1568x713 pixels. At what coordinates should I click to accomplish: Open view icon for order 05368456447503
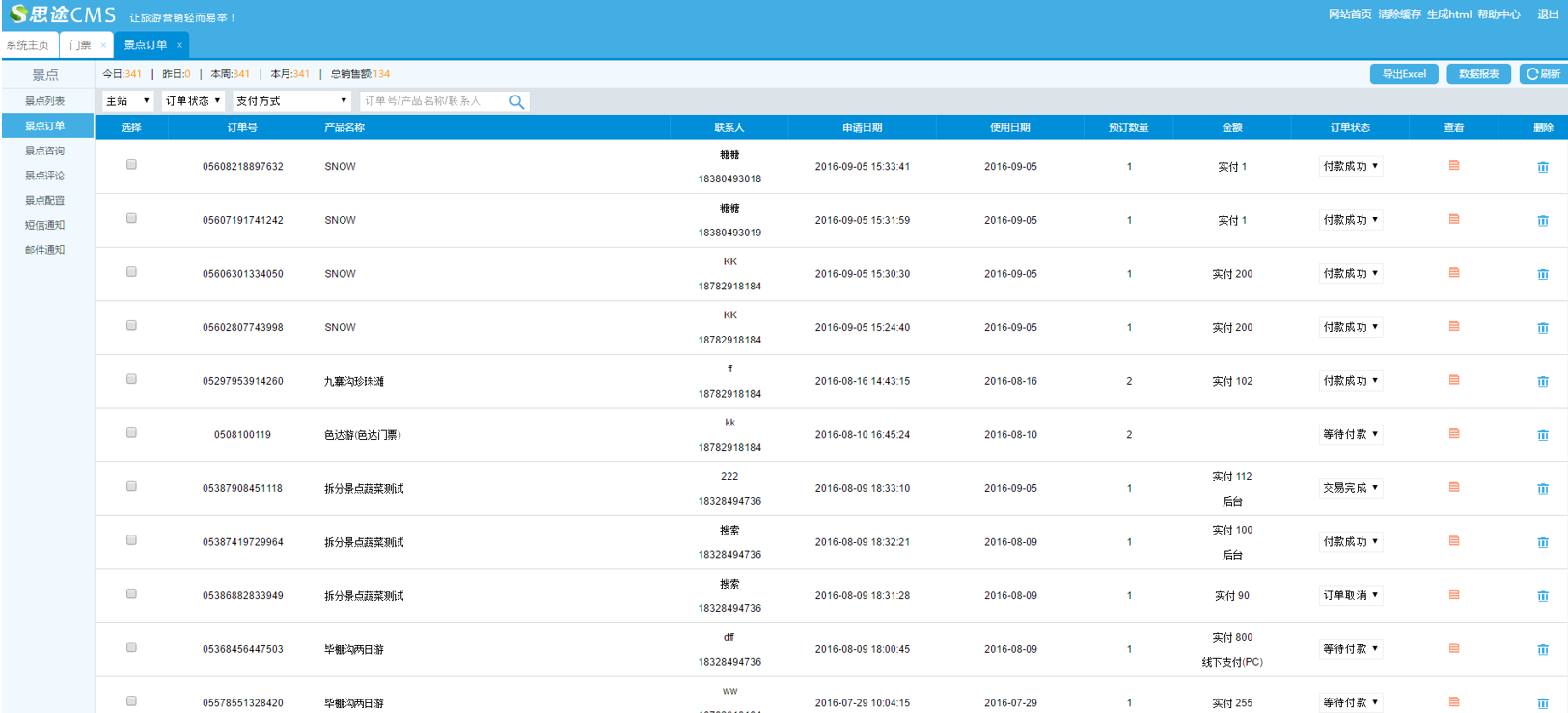(1453, 648)
